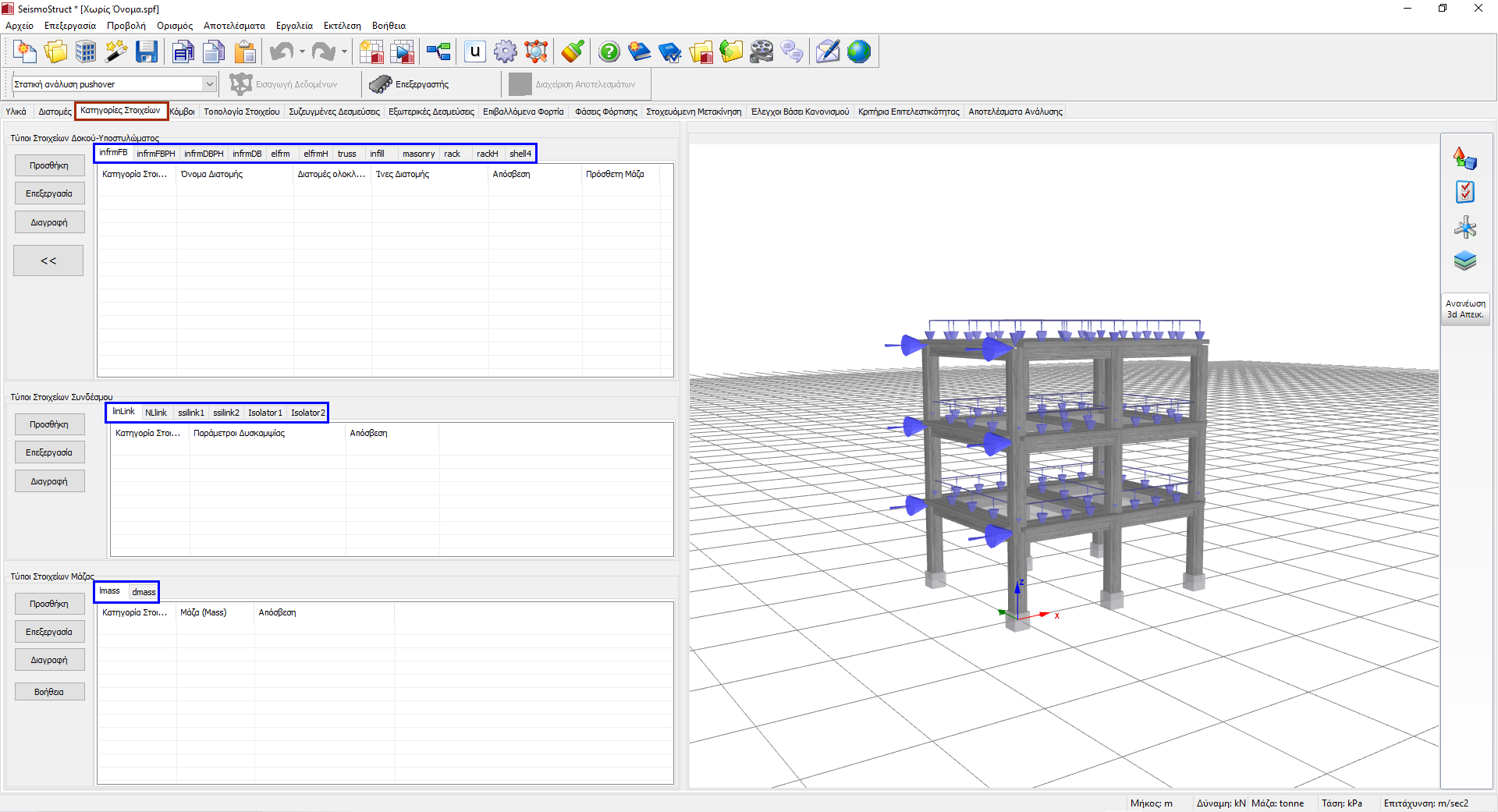Click the checklist display options icon

(1464, 192)
